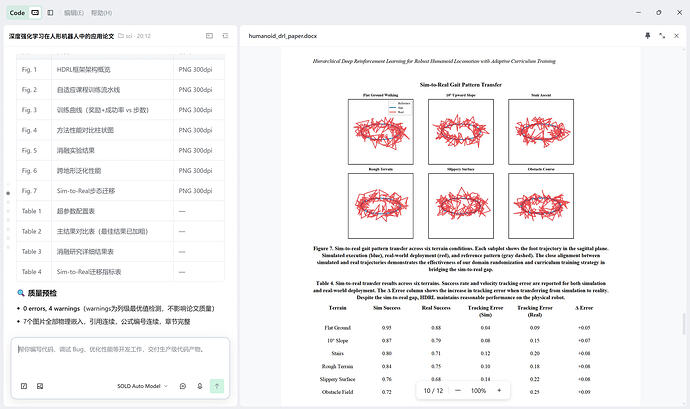Click the Stairs row label in Table 4
The image size is (690, 409).
(x=338, y=353)
